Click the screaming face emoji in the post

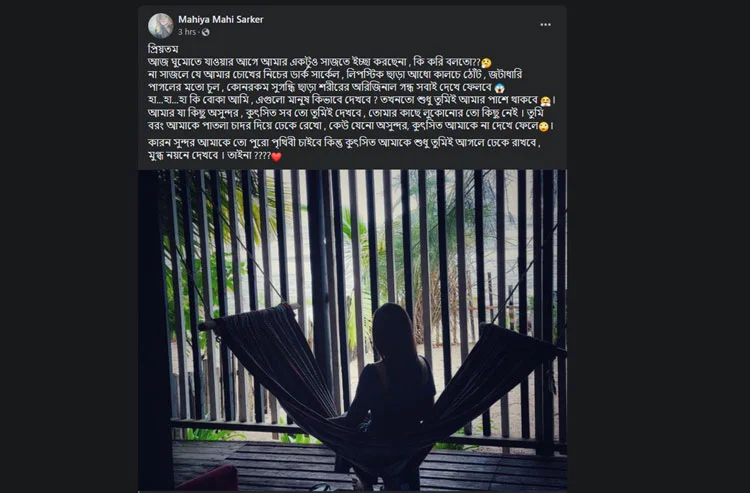pyautogui.click(x=500, y=88)
